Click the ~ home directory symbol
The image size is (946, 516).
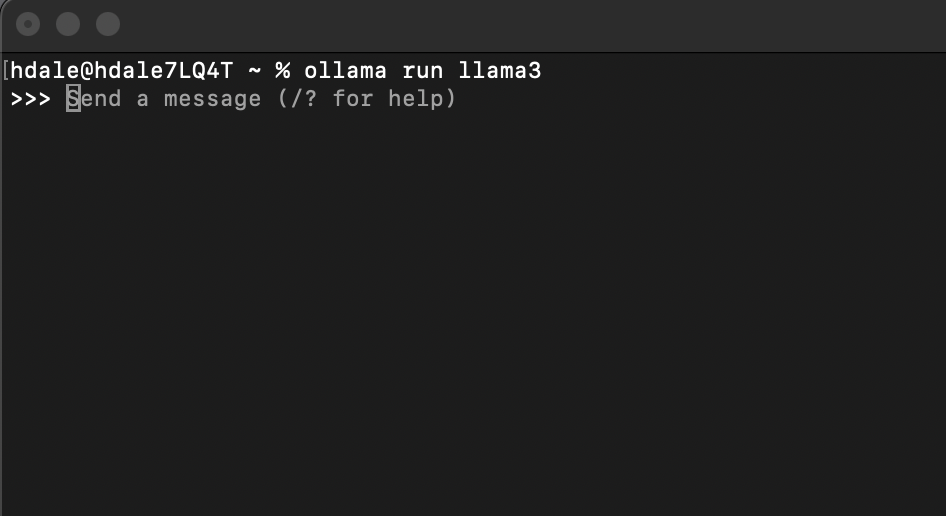pos(255,71)
